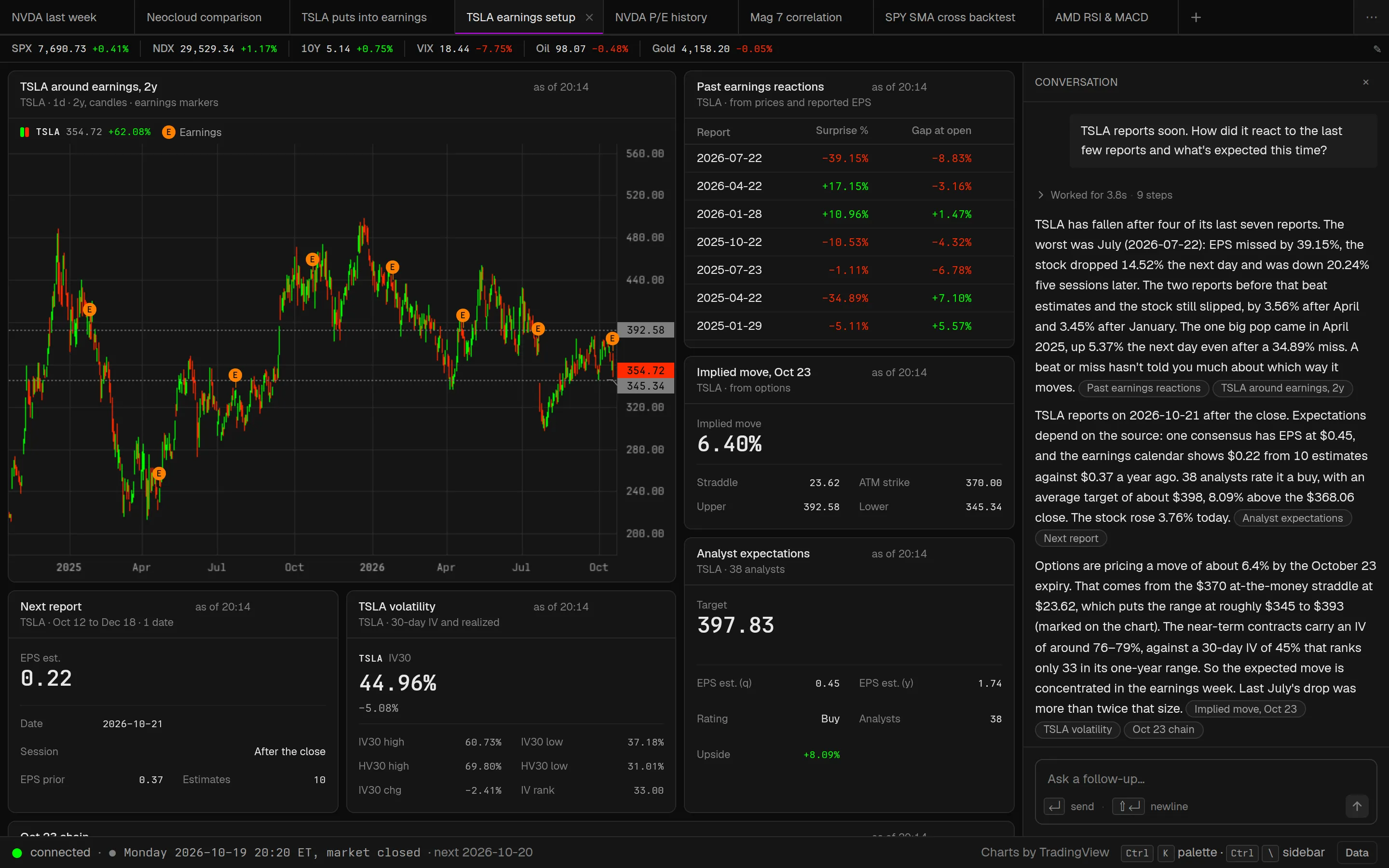Click the Gold 4,158.20 ticker

click(712, 49)
